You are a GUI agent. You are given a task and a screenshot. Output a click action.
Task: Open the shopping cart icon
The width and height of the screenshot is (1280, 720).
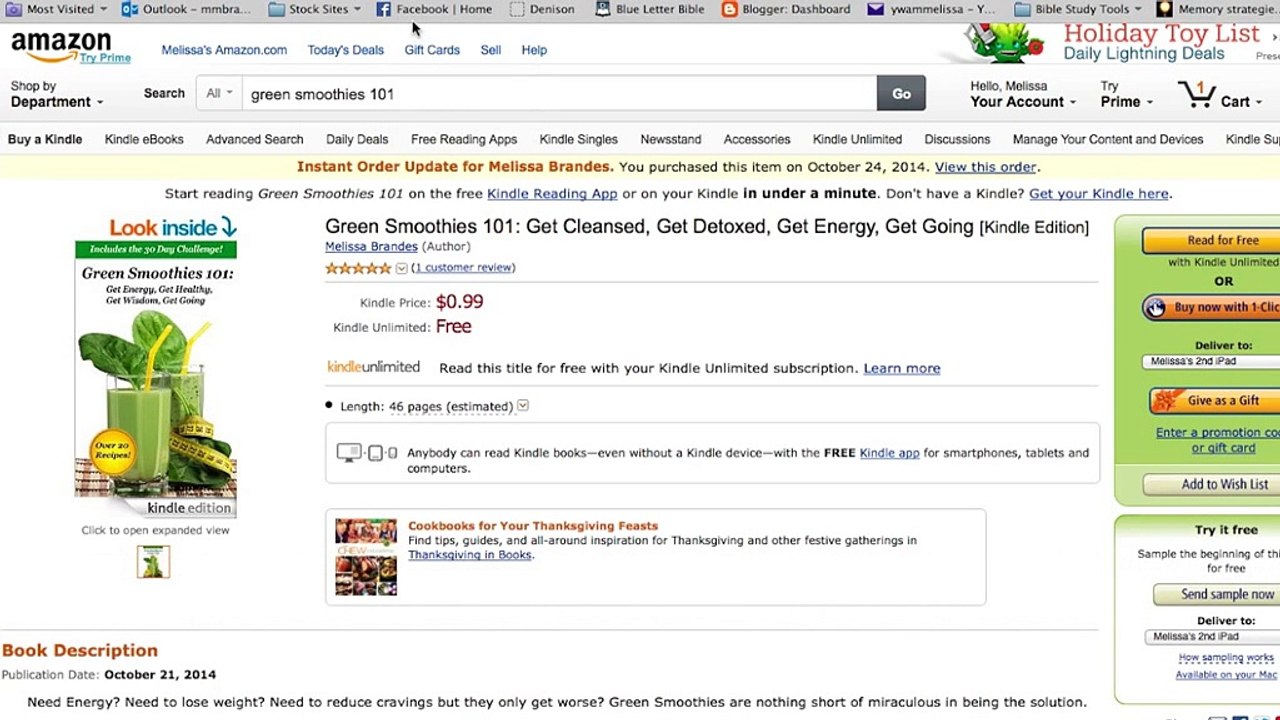[x=1196, y=96]
